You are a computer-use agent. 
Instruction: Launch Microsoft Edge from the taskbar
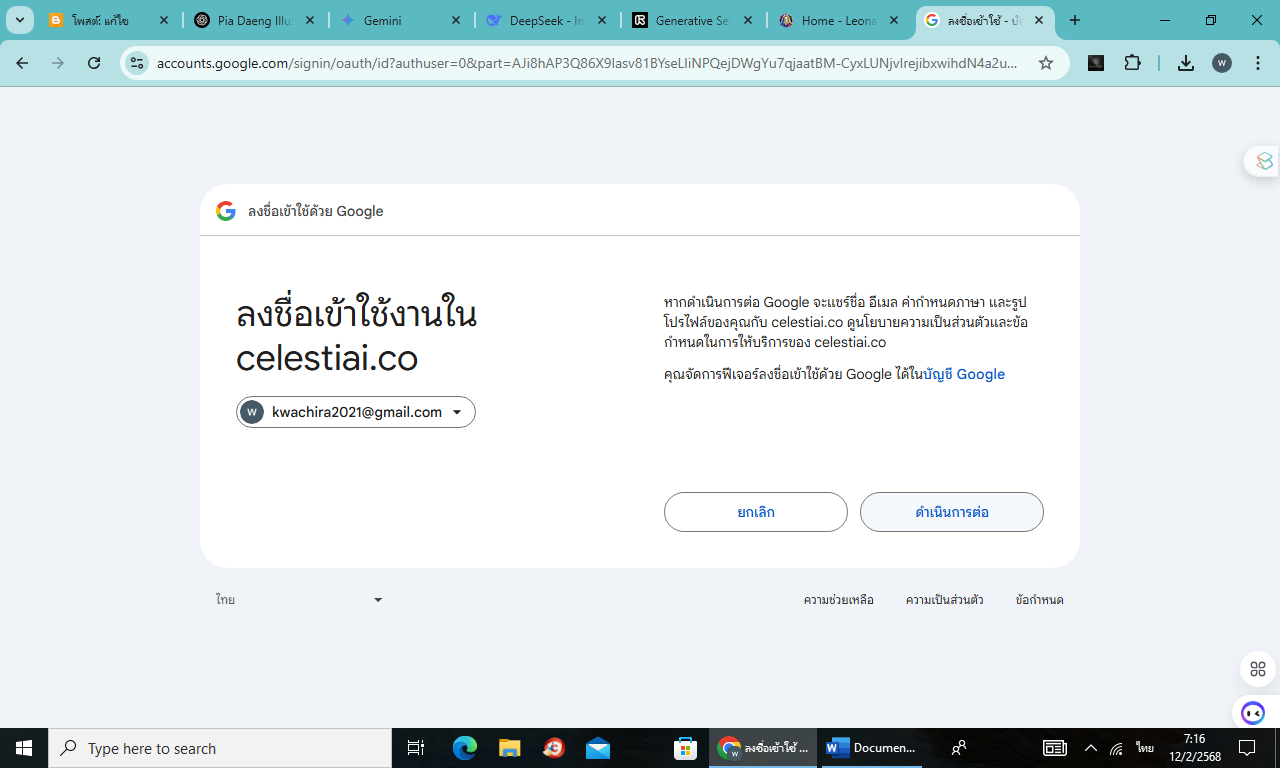(465, 748)
